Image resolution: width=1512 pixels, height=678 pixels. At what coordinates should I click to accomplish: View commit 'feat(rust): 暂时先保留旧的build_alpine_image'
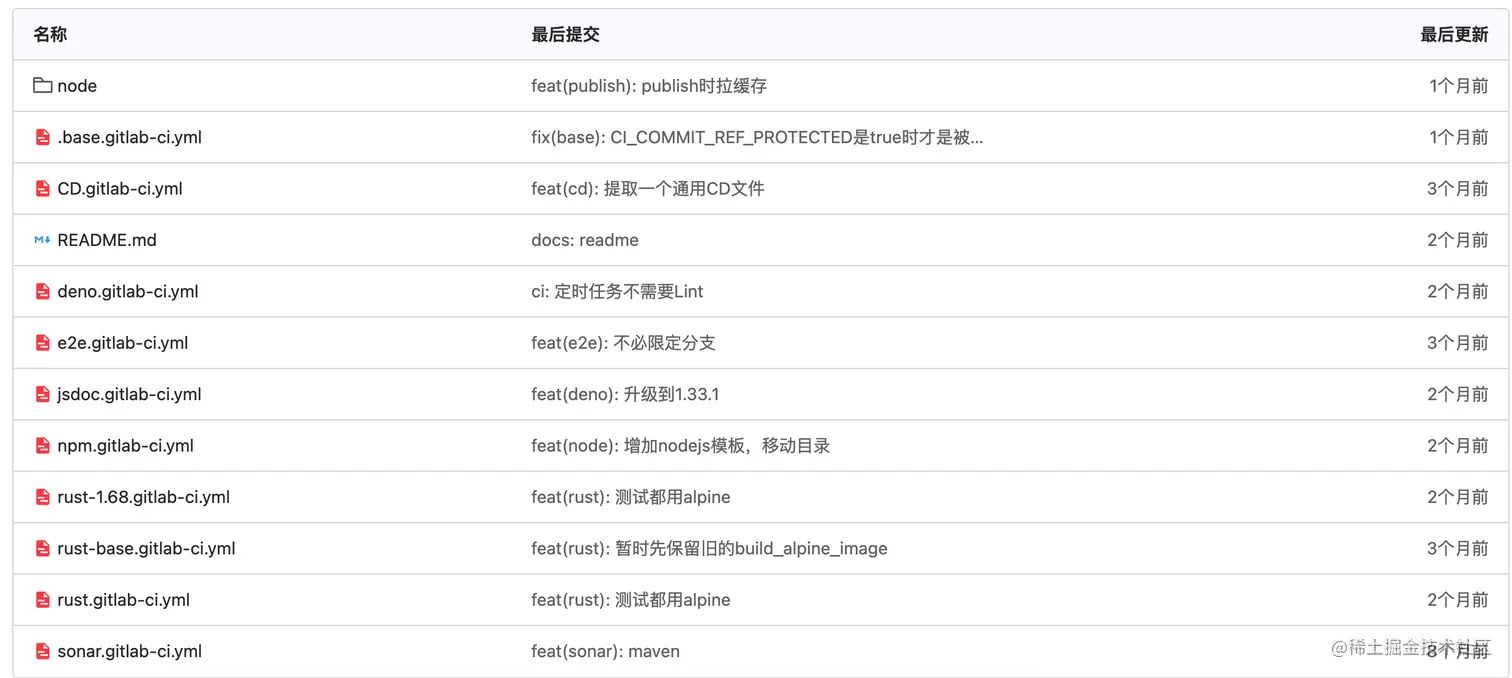point(709,549)
